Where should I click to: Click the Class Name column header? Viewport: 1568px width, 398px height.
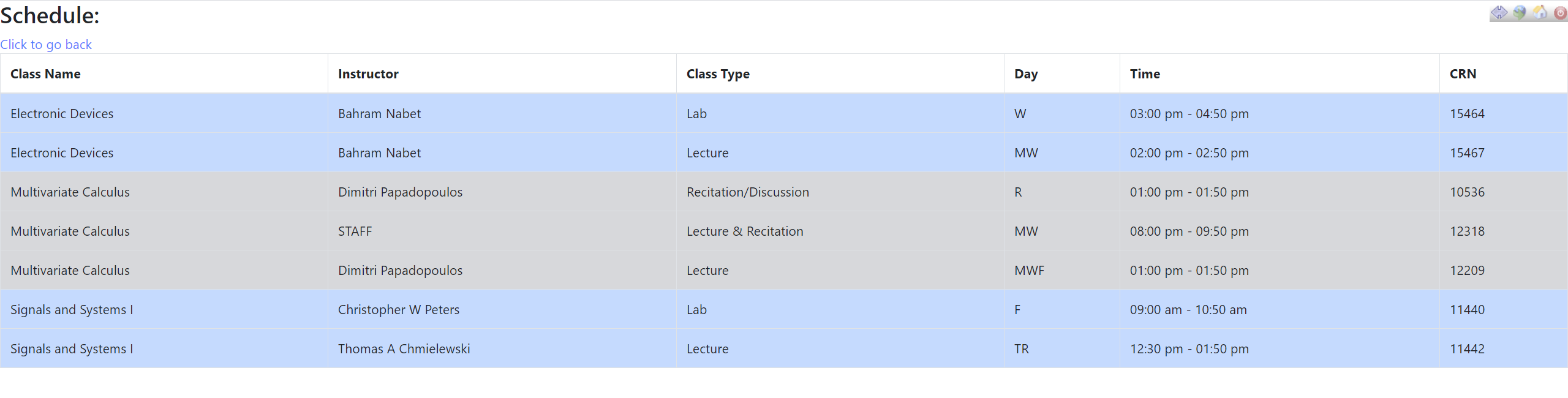(x=45, y=74)
